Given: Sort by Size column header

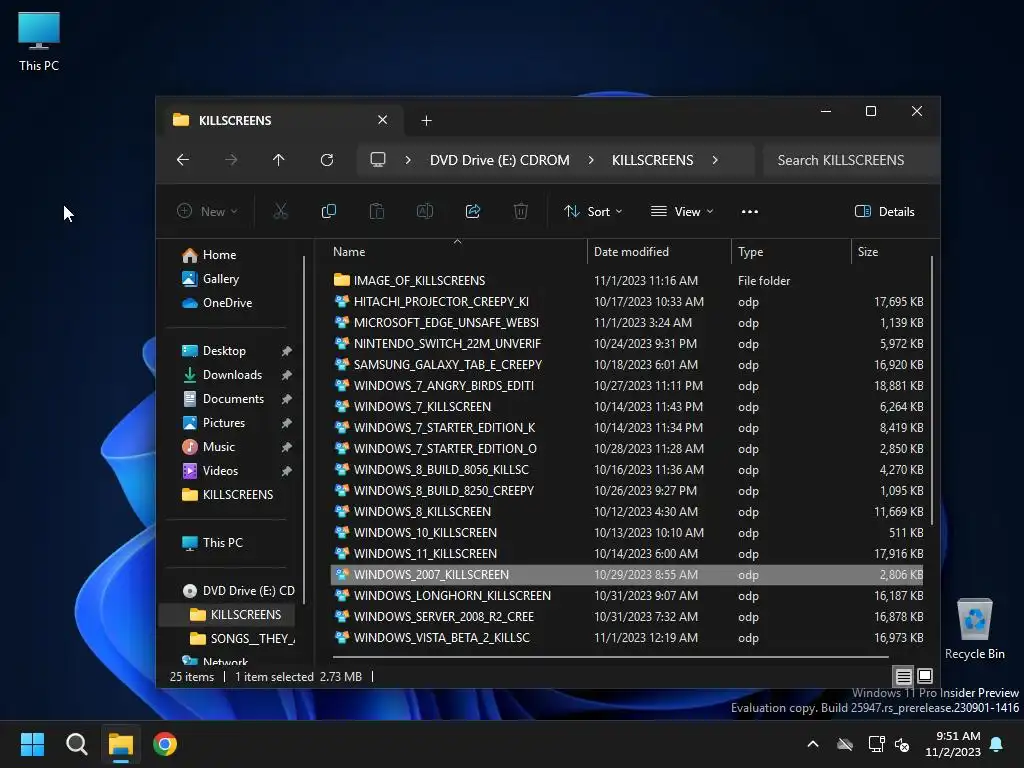Looking at the screenshot, I should 891,251.
